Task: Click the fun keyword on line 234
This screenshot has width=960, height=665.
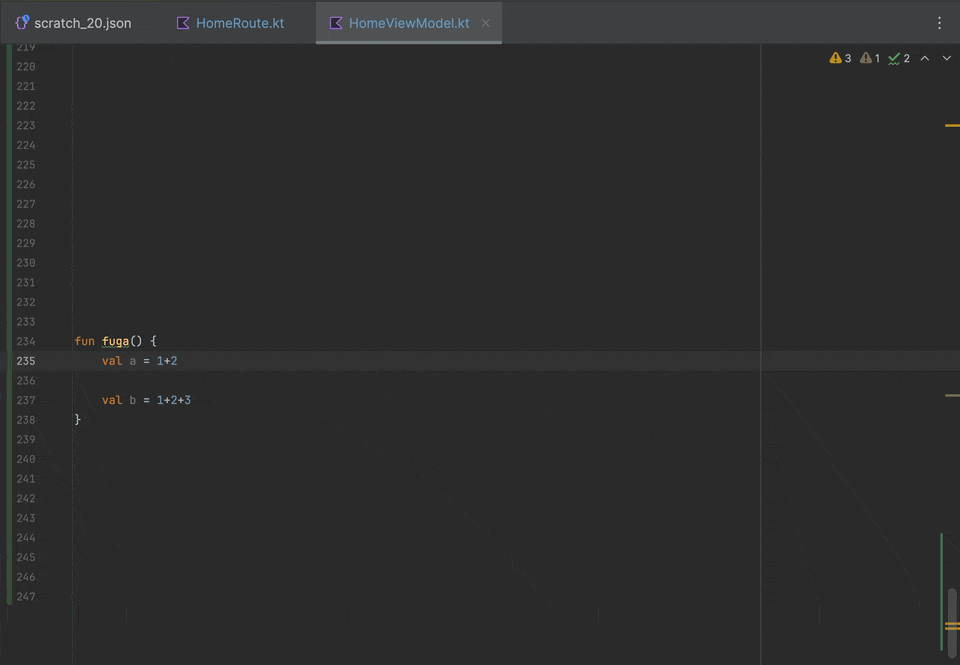Action: (84, 341)
